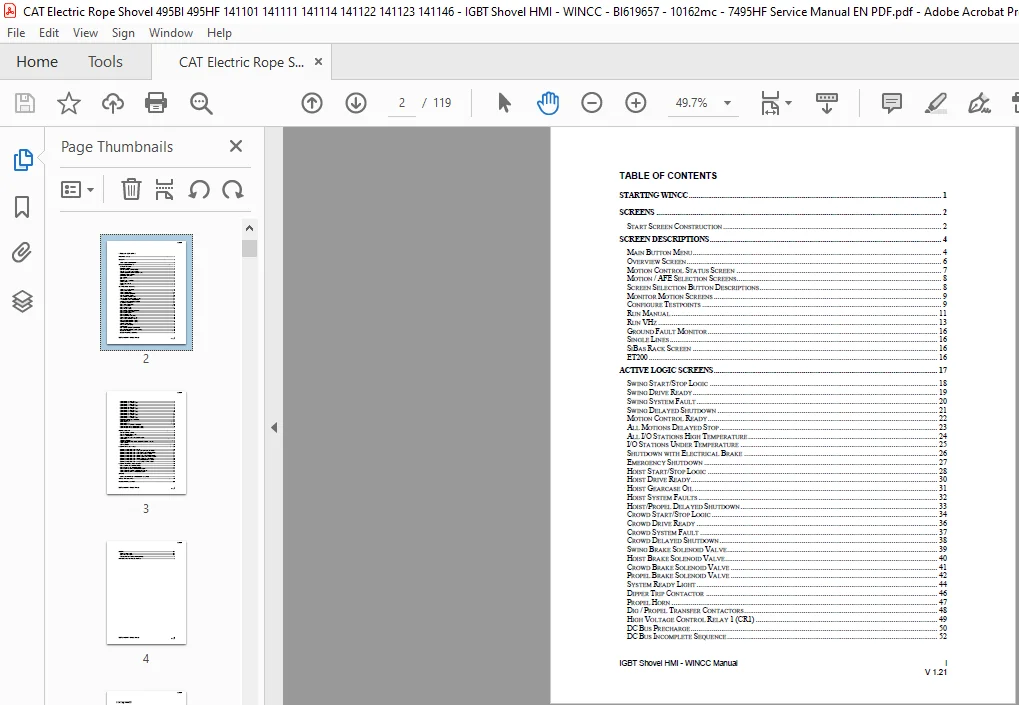Screen dimensions: 1019x705
Task: Open the Help menu
Action: [x=219, y=32]
